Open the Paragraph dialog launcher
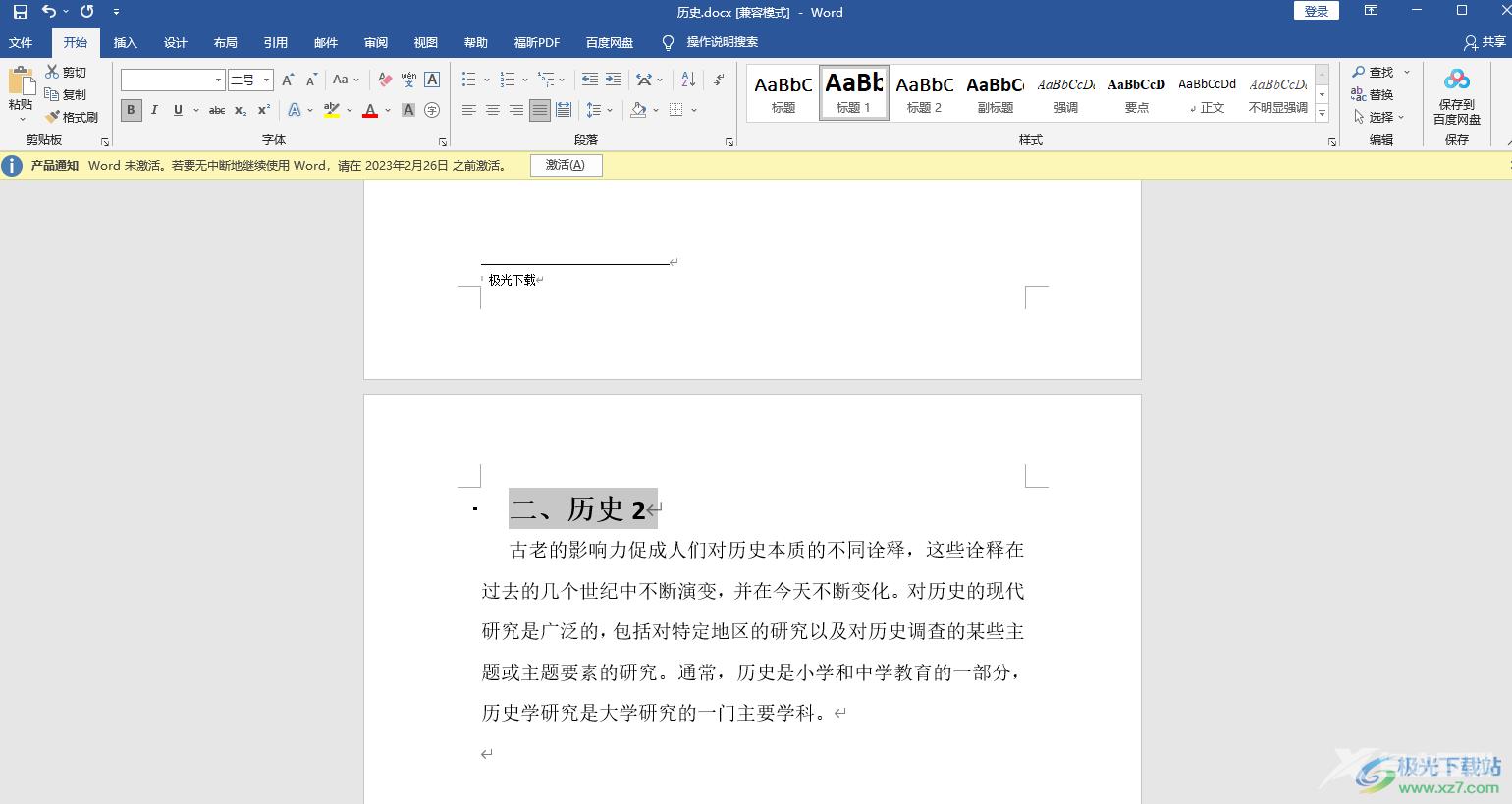The image size is (1512, 804). (x=729, y=142)
